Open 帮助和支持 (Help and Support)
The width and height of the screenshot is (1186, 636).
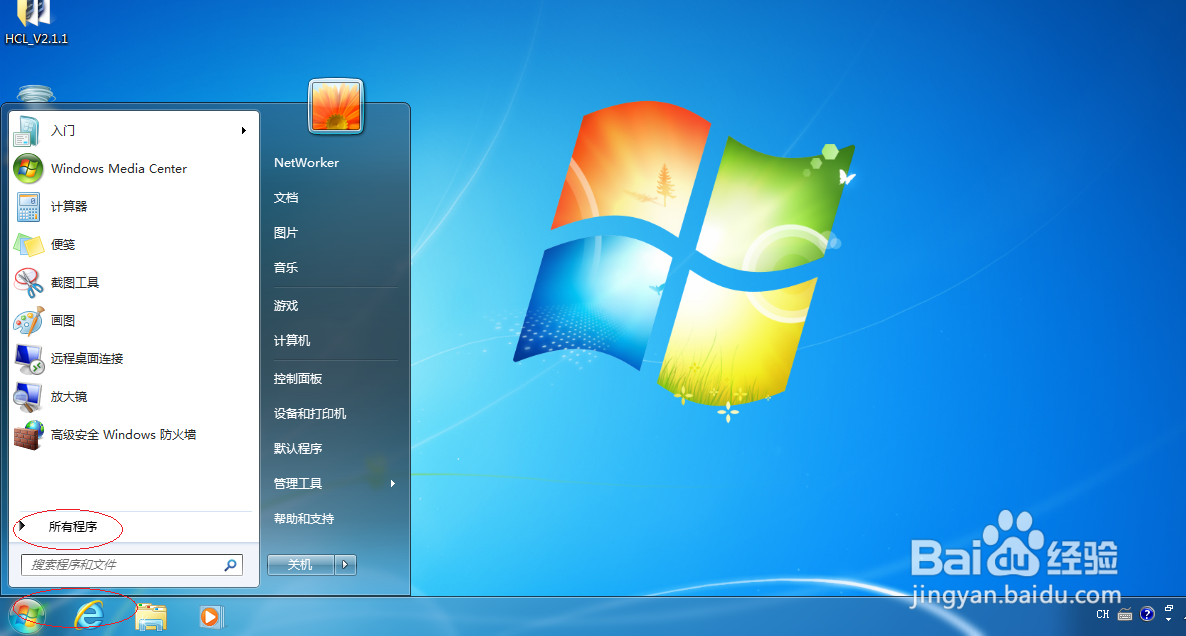tap(304, 519)
